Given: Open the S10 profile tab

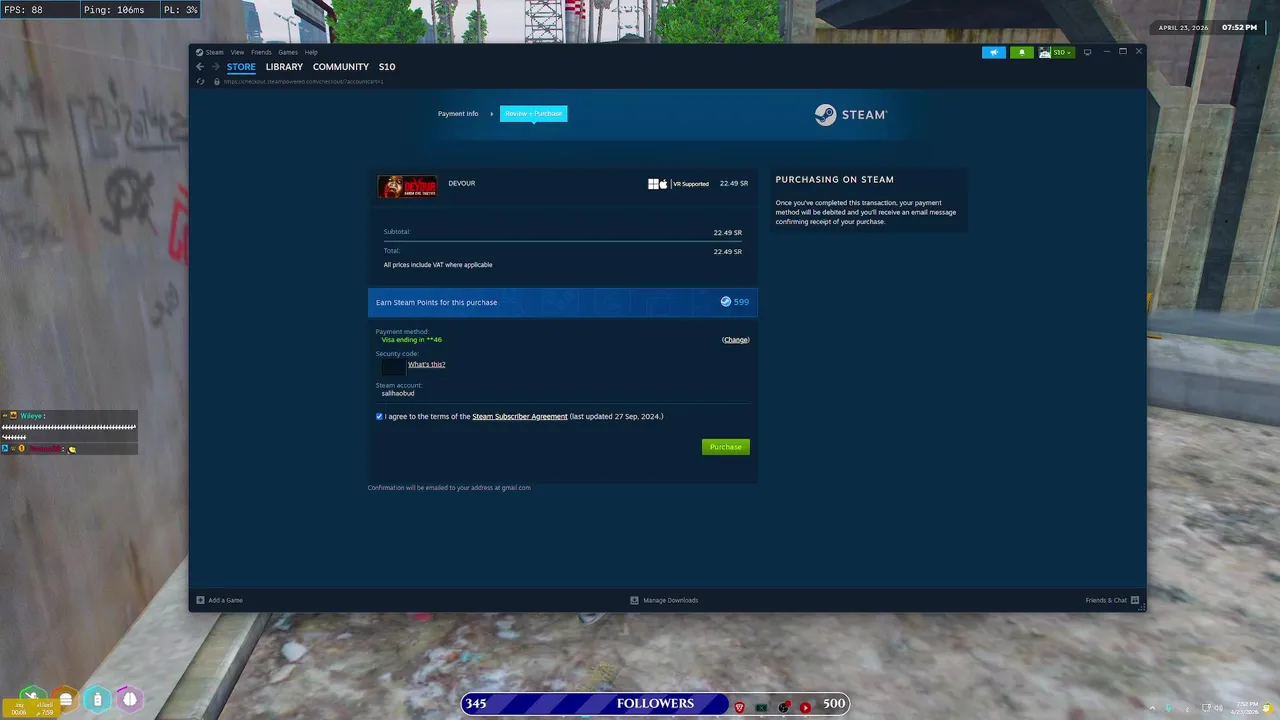Looking at the screenshot, I should tap(387, 67).
